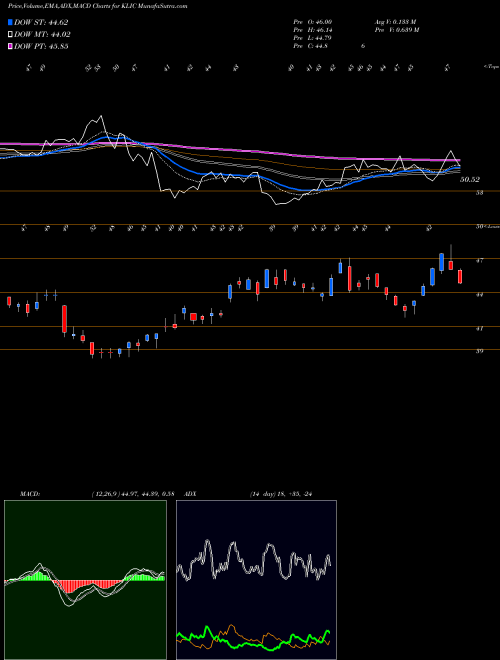
Task: Click the 'ADX' panel heading
Action: coord(190,494)
